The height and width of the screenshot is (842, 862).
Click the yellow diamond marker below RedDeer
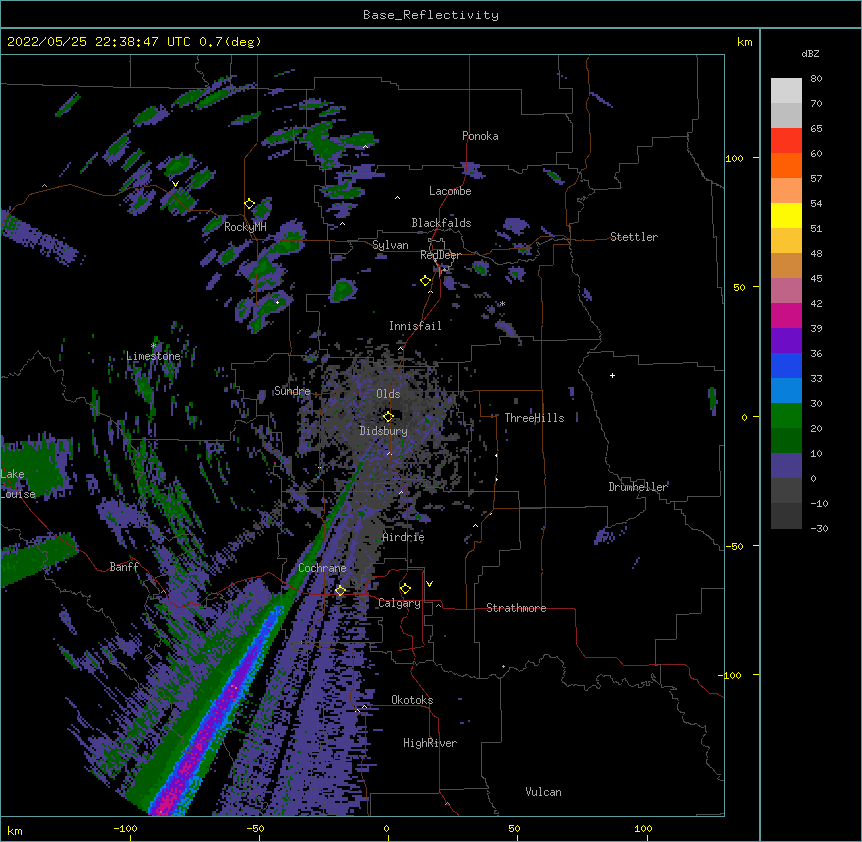(425, 281)
